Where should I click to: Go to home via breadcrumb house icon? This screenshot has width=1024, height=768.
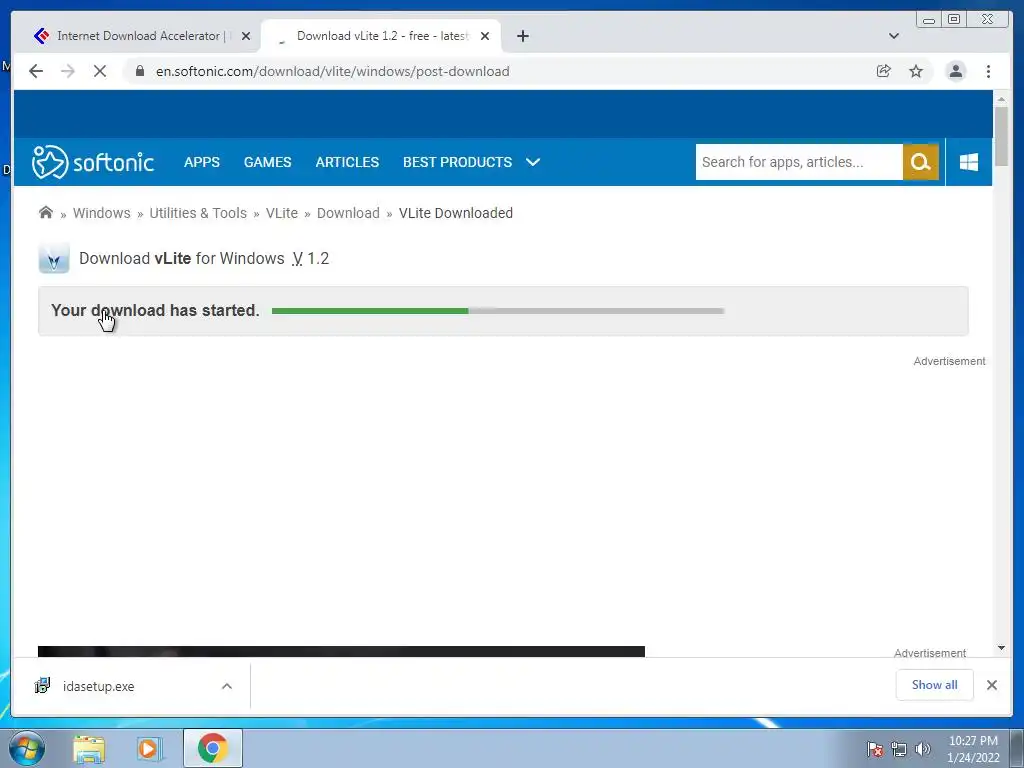pos(46,212)
